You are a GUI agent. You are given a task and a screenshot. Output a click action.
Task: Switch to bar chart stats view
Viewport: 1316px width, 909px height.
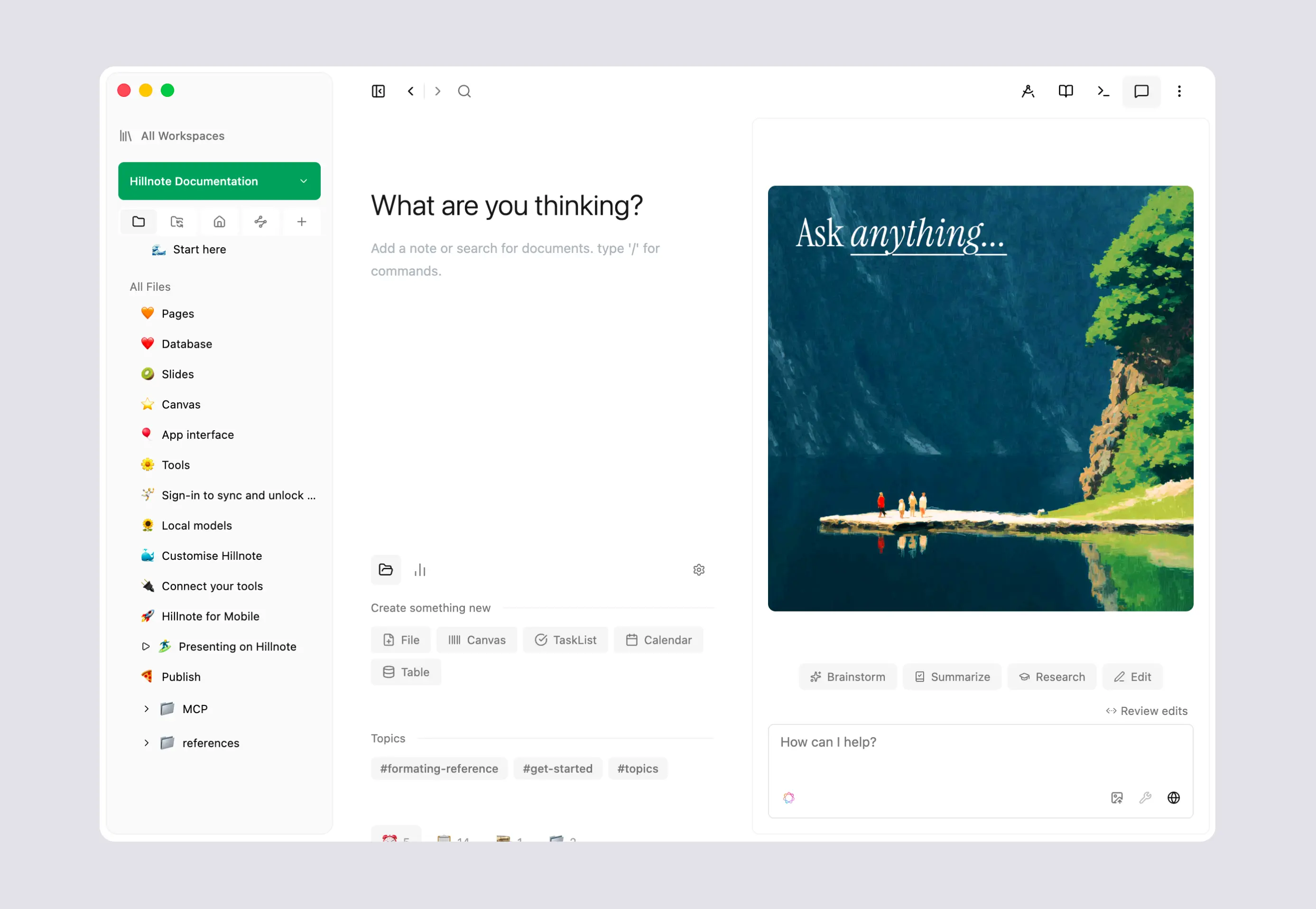pyautogui.click(x=420, y=570)
